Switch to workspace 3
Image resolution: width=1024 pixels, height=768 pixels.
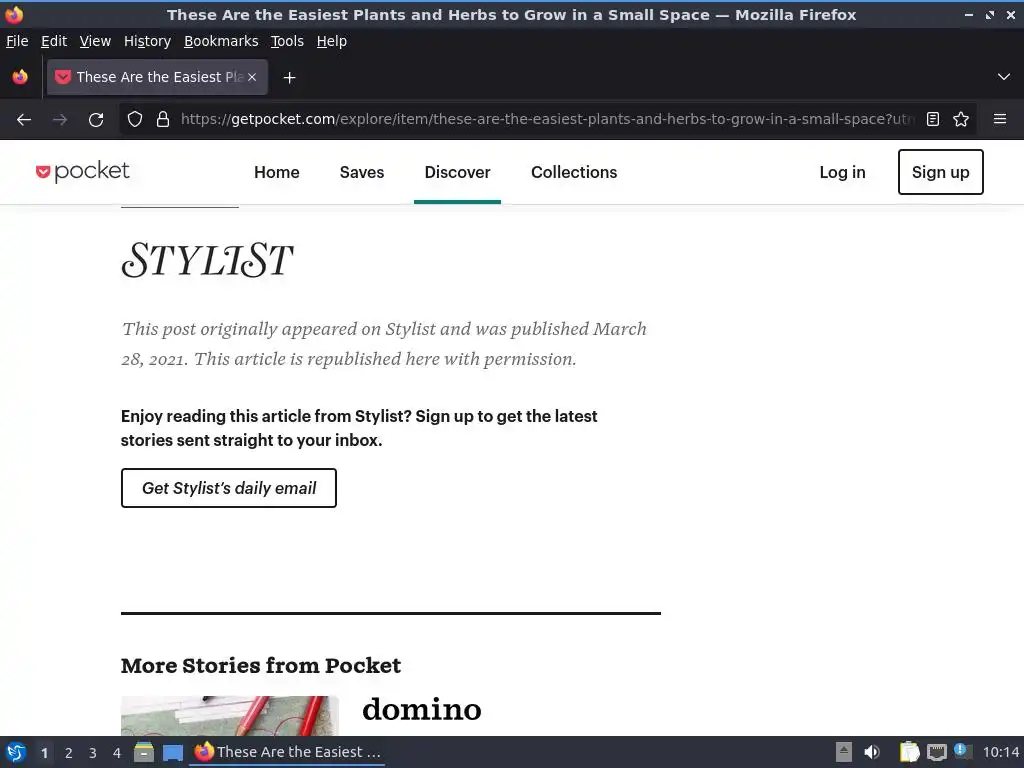click(x=93, y=753)
